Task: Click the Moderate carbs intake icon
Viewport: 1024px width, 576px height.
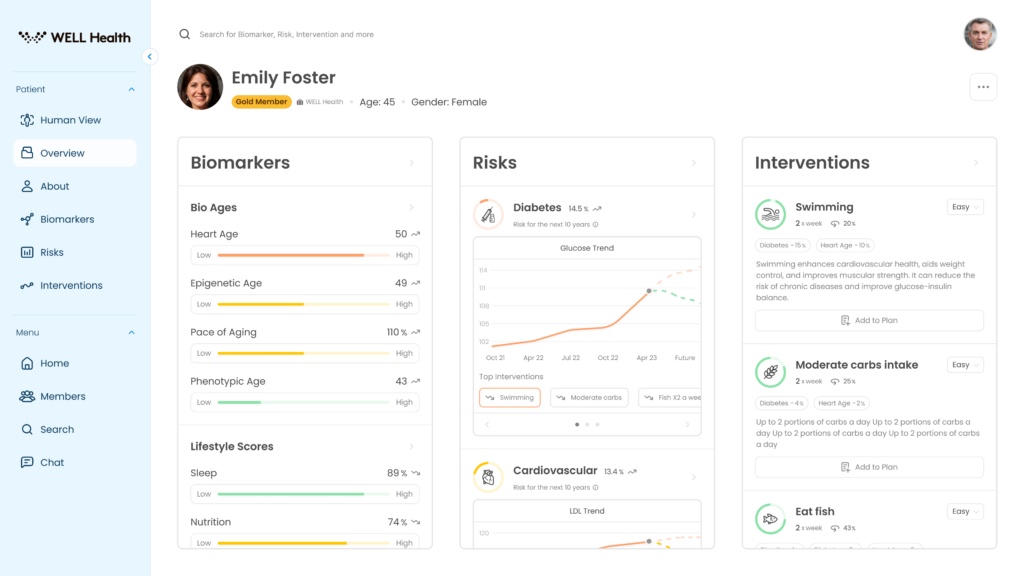Action: pyautogui.click(x=770, y=372)
